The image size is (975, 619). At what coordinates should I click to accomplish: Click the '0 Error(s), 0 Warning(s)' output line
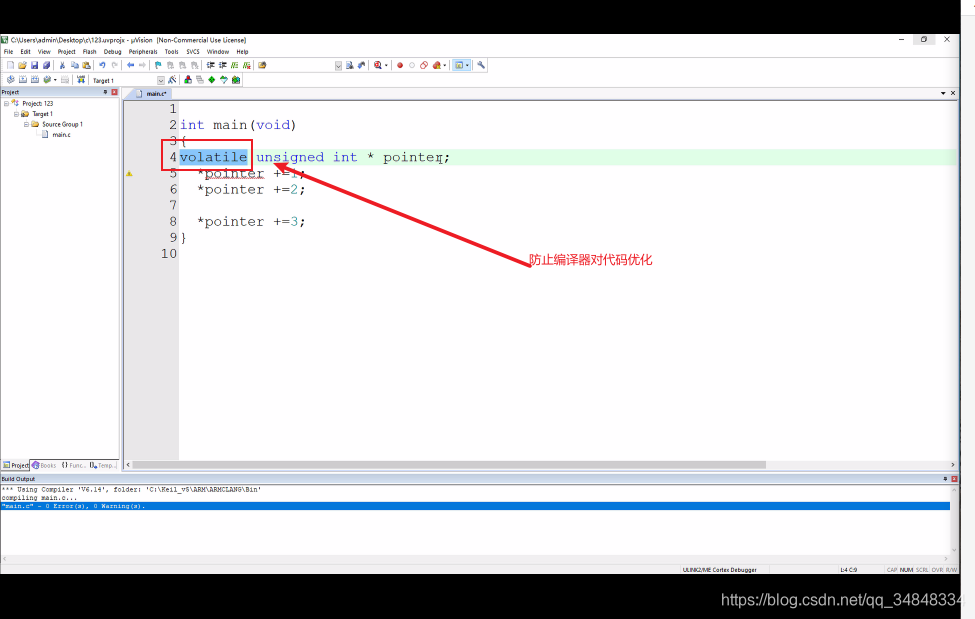475,506
